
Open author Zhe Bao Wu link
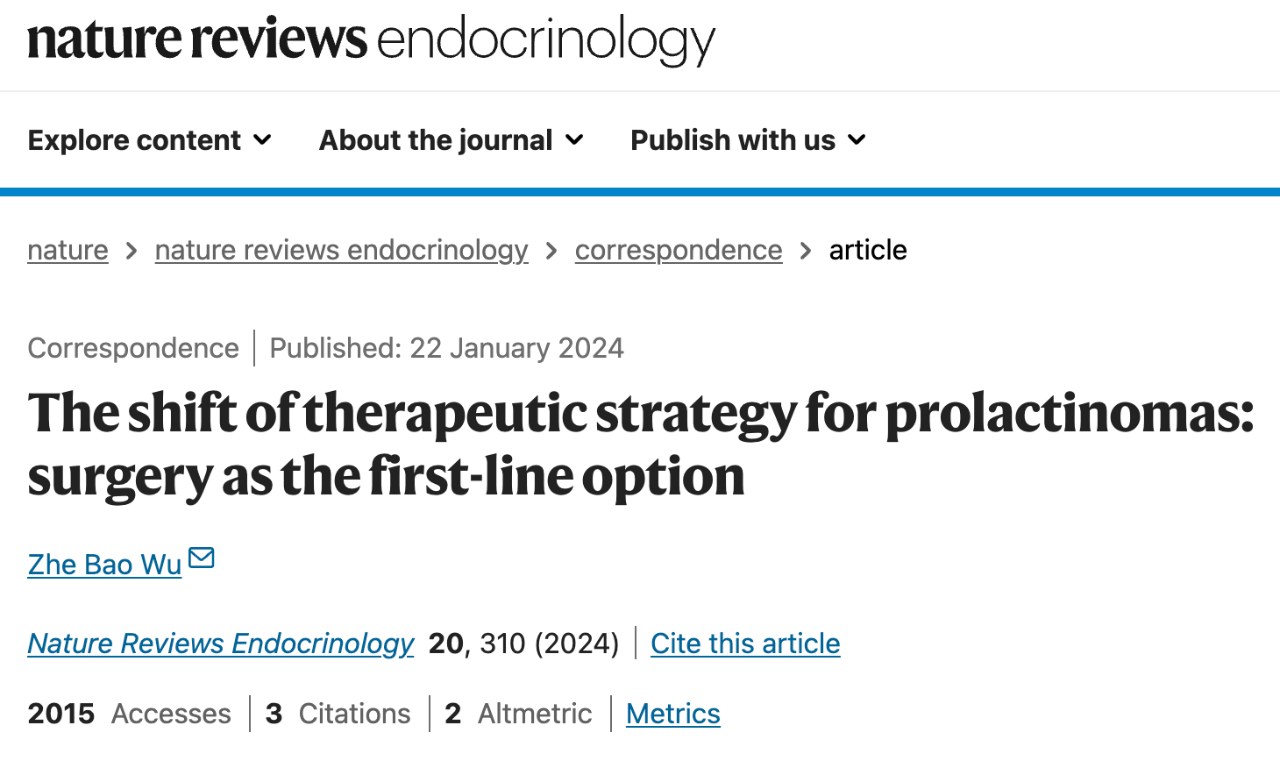(104, 564)
